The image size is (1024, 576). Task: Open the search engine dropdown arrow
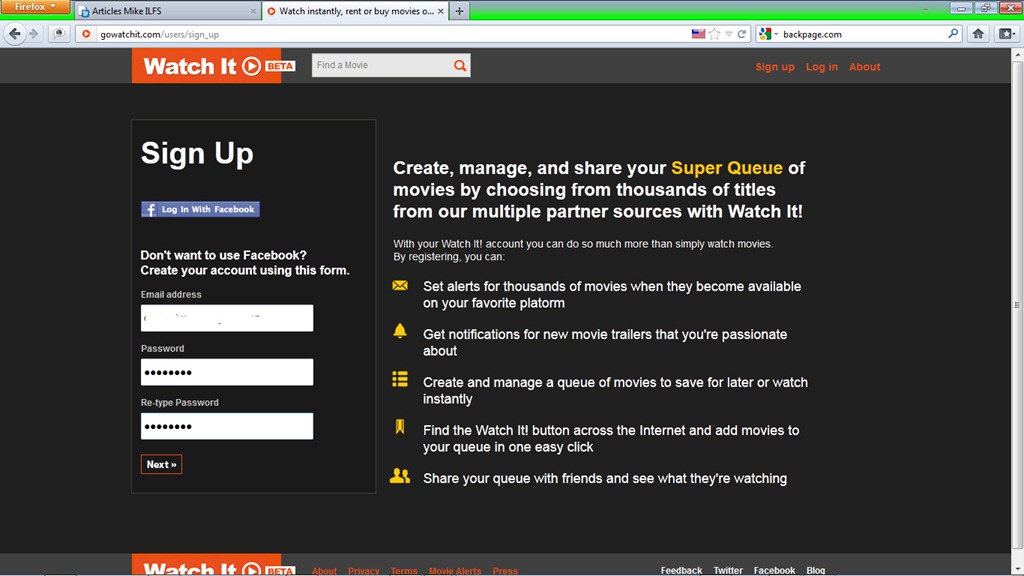776,34
